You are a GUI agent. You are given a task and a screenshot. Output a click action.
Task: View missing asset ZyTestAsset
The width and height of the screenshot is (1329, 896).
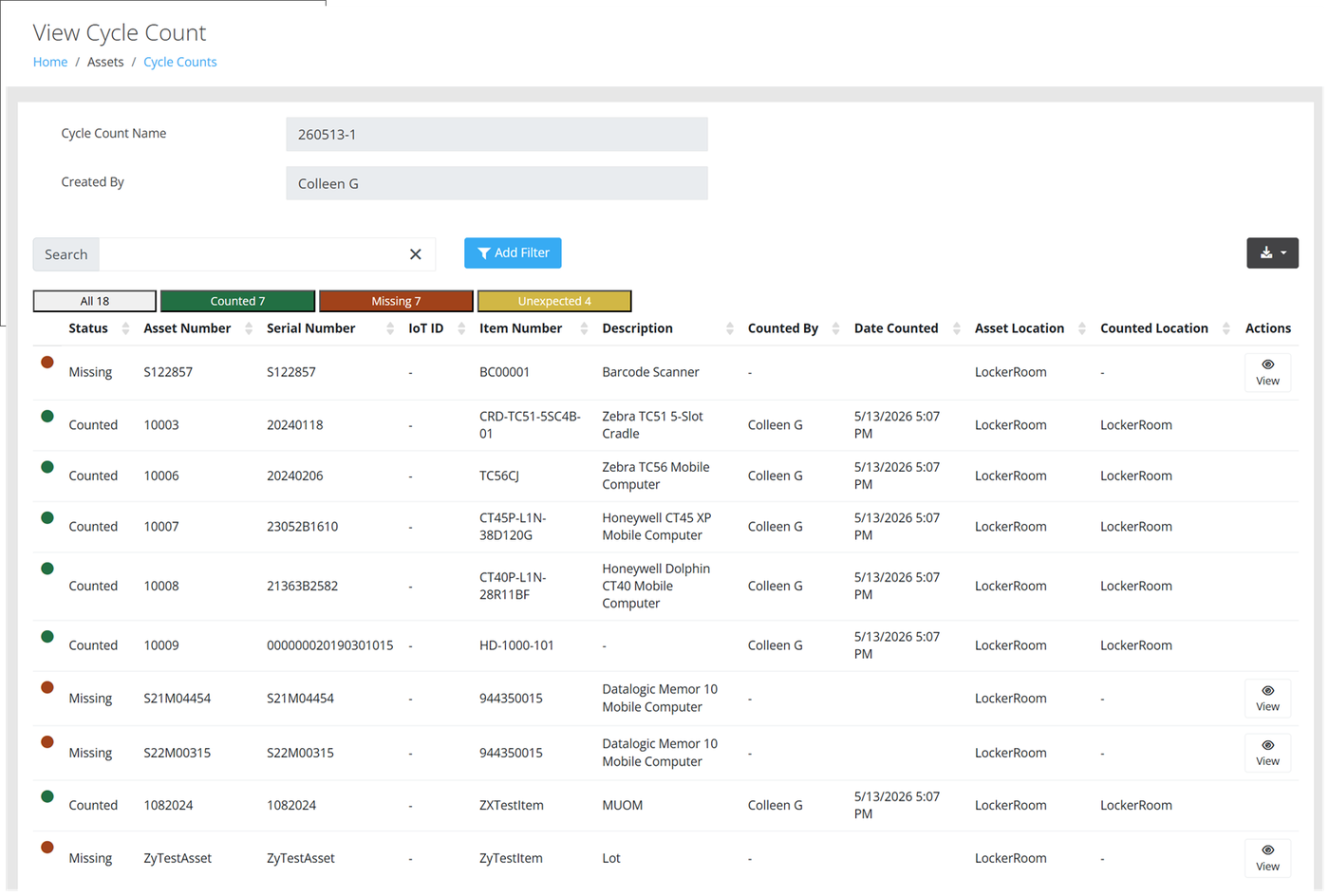(1267, 858)
